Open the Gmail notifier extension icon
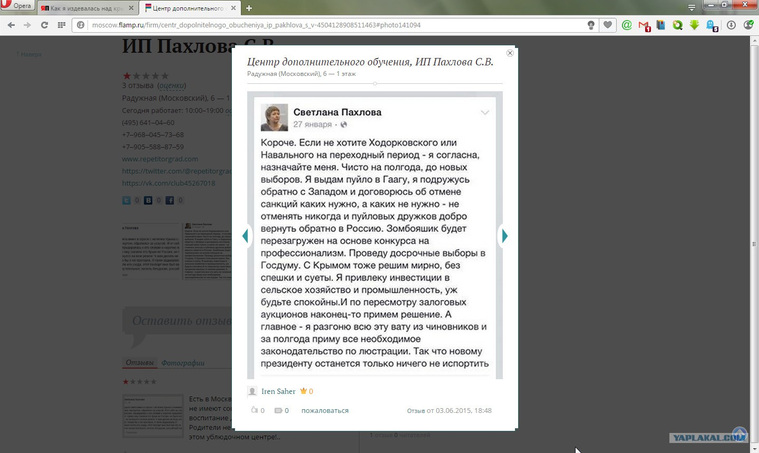Viewport: 759px width, 453px height. coord(644,25)
